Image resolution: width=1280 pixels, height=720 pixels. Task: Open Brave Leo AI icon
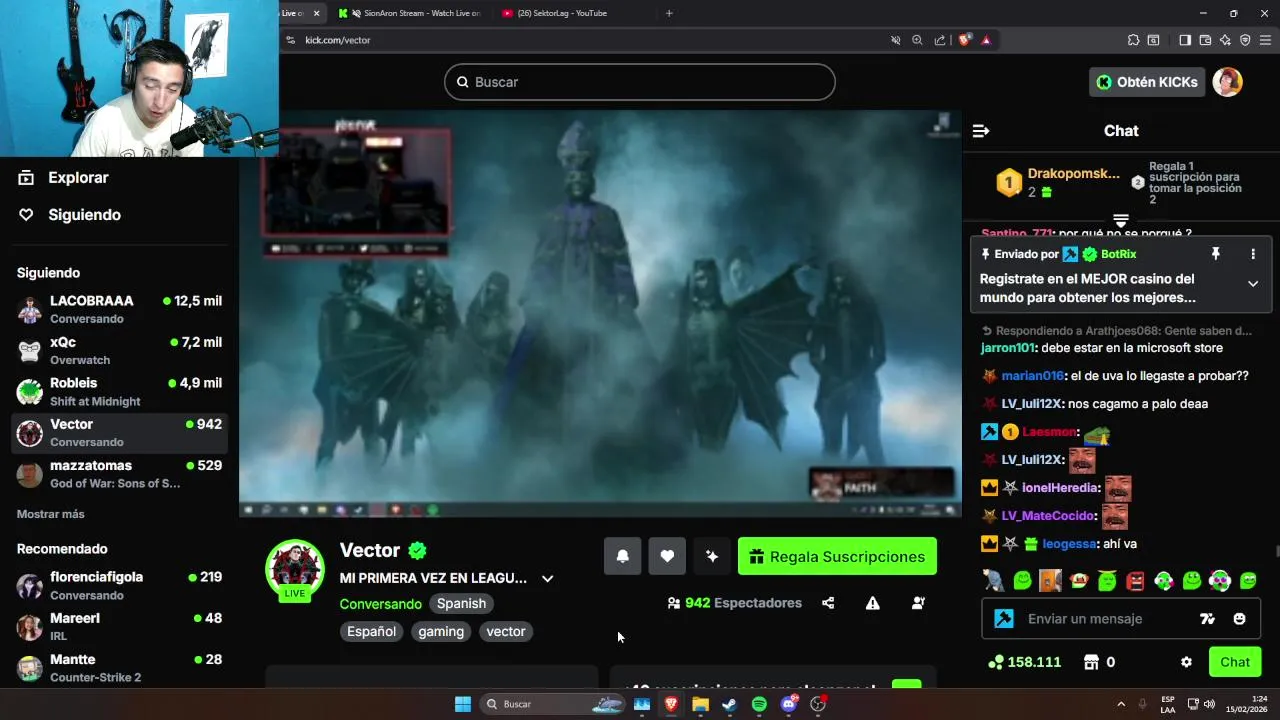click(x=1225, y=40)
